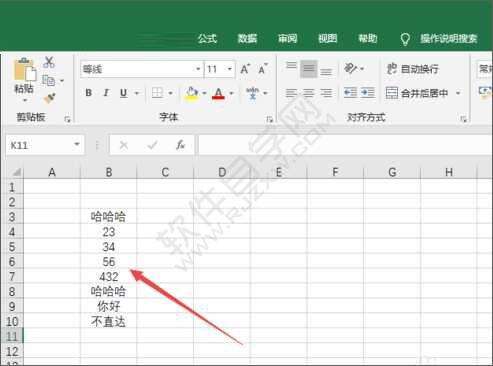Open underline style dropdown arrow

click(x=137, y=93)
